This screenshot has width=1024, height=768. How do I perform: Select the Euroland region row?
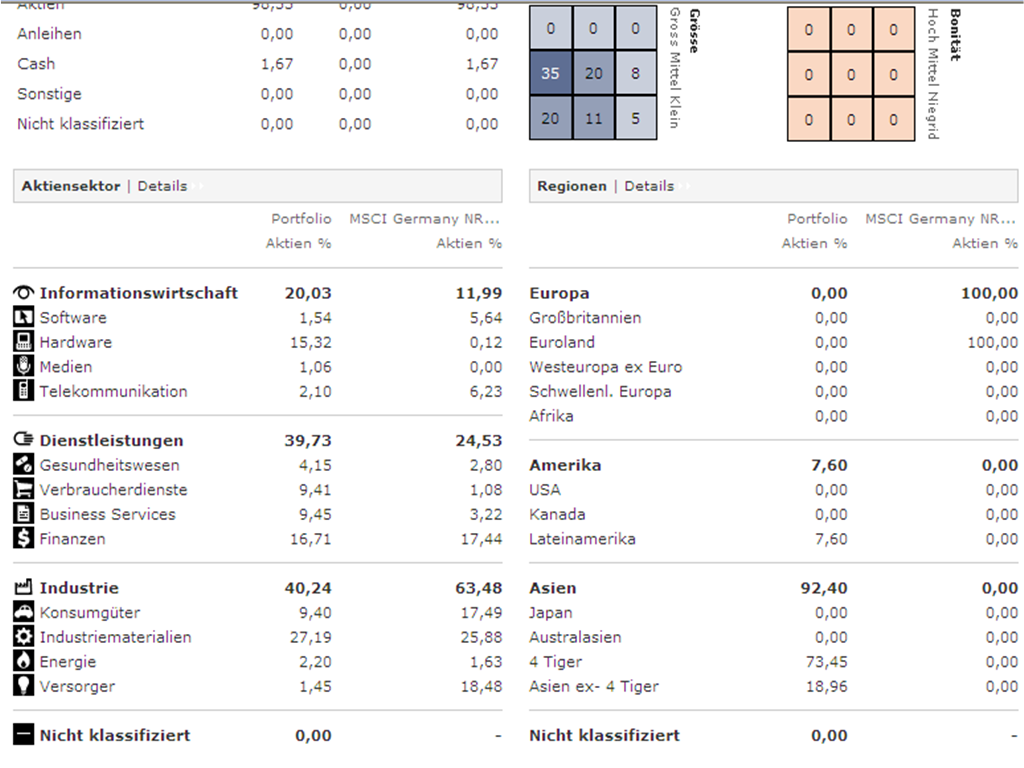click(773, 342)
